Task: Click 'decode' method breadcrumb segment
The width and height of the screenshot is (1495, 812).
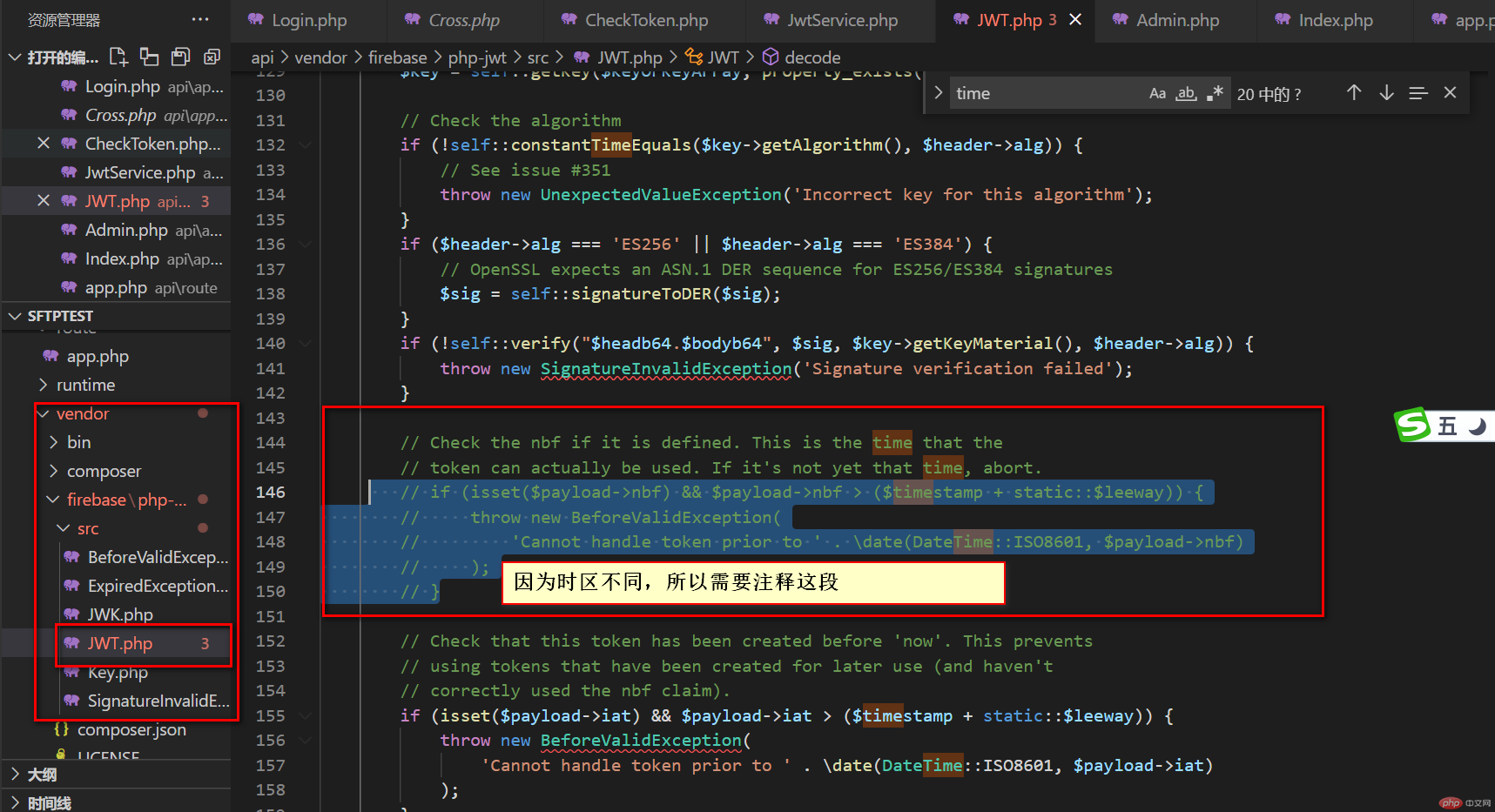Action: (x=802, y=57)
